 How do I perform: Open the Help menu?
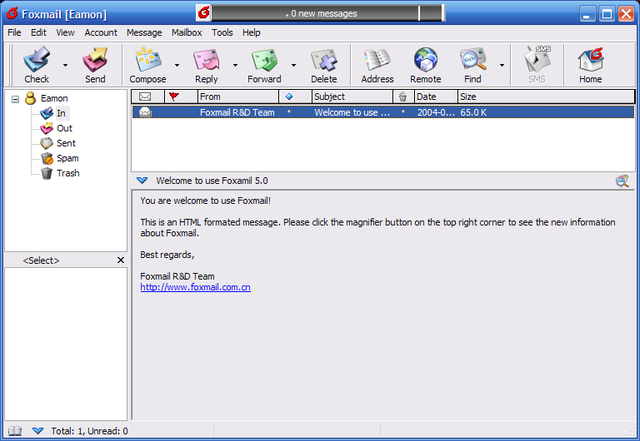coord(251,33)
